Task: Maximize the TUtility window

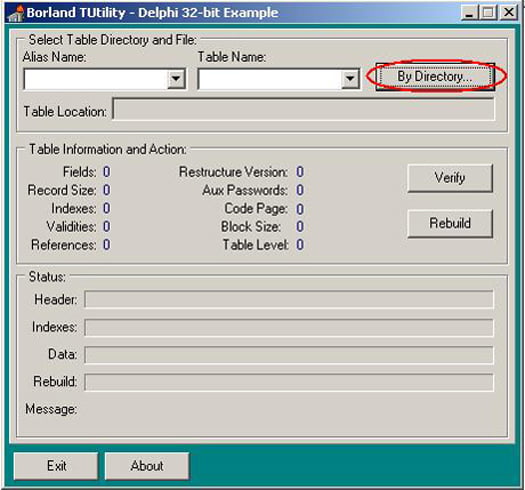Action: (488, 13)
